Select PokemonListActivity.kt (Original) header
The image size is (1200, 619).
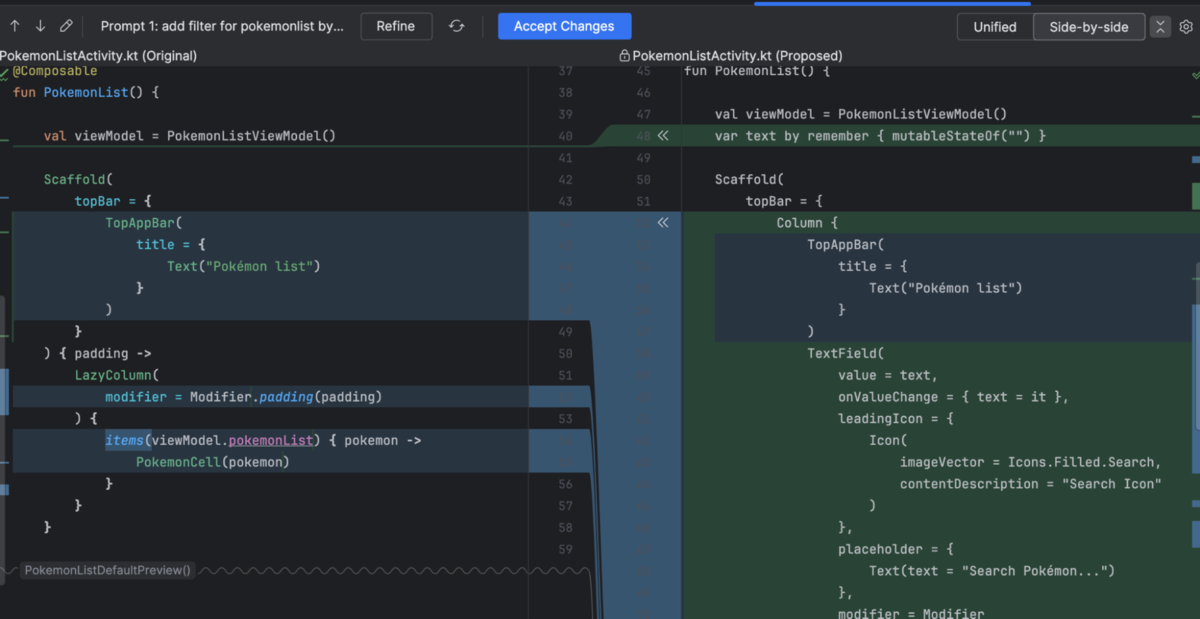[99, 56]
